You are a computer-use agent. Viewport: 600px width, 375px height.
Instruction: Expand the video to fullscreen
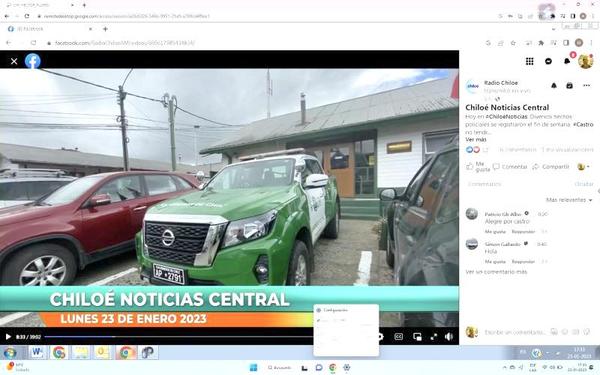(434, 337)
